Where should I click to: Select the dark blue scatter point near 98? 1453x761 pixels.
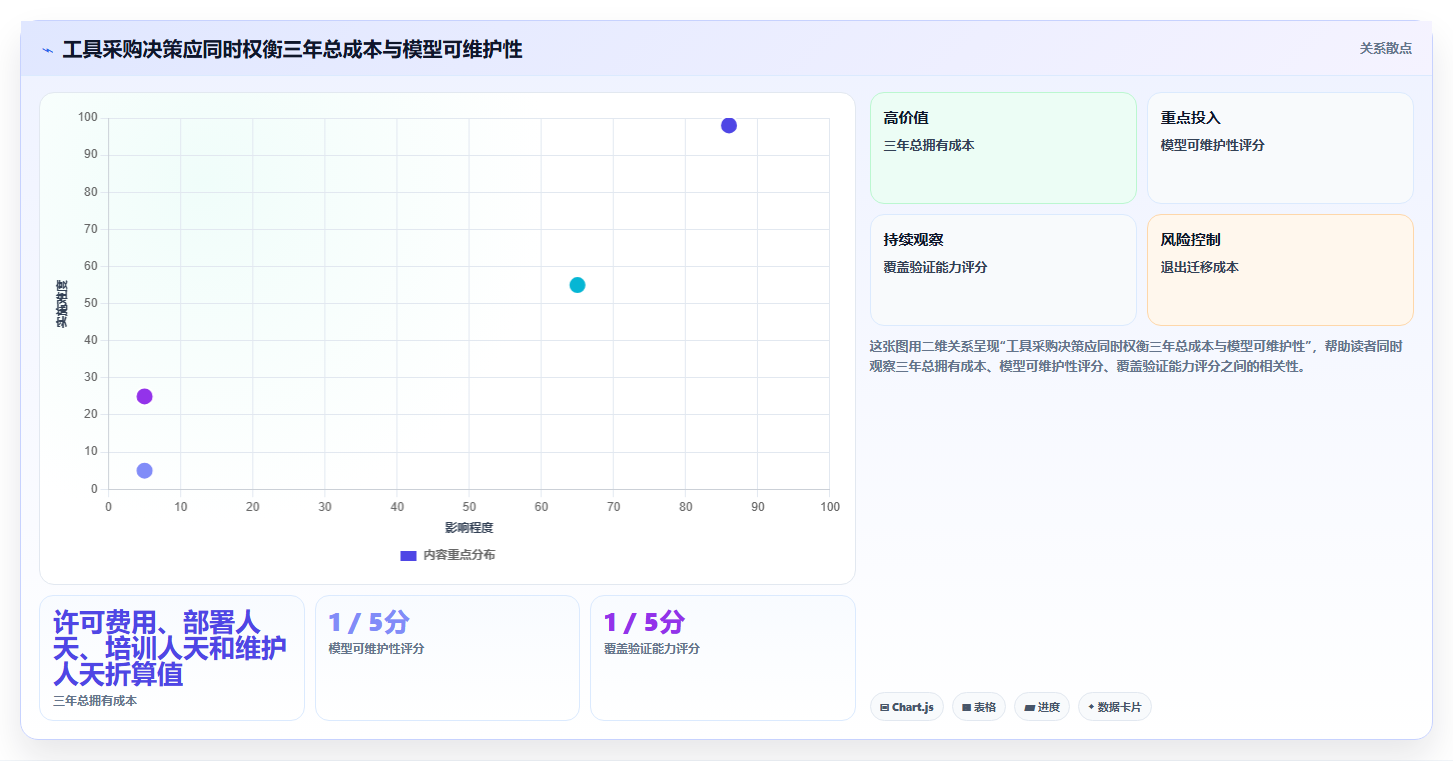(x=729, y=125)
